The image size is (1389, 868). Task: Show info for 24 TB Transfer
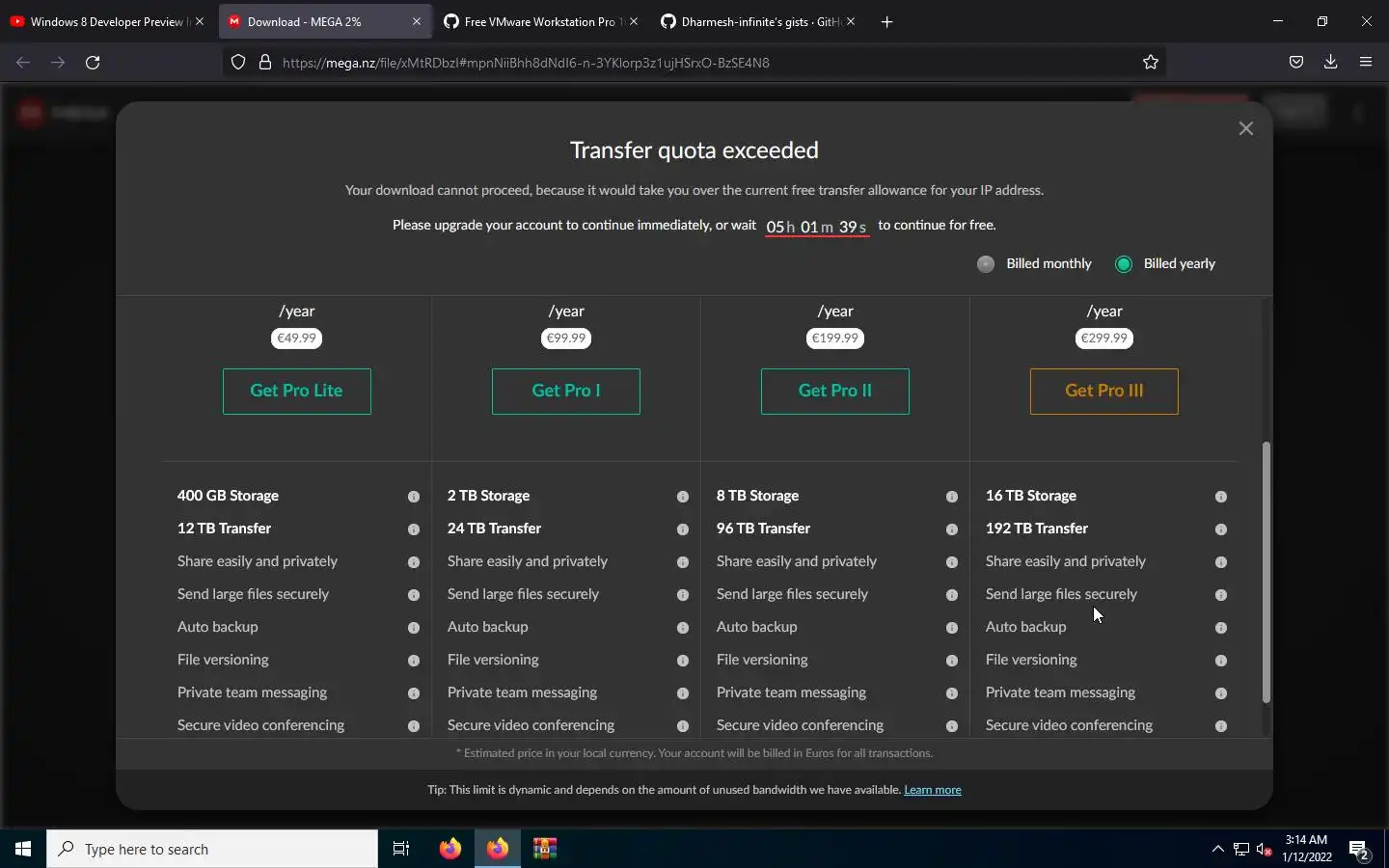[x=683, y=529]
